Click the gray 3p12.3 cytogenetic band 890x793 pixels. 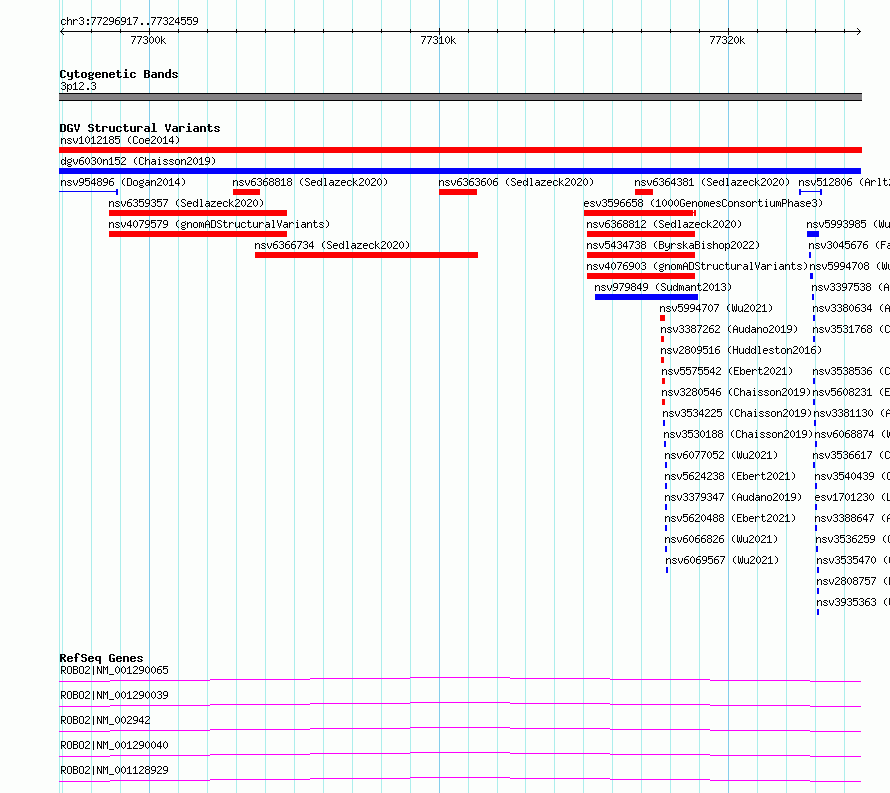point(460,97)
